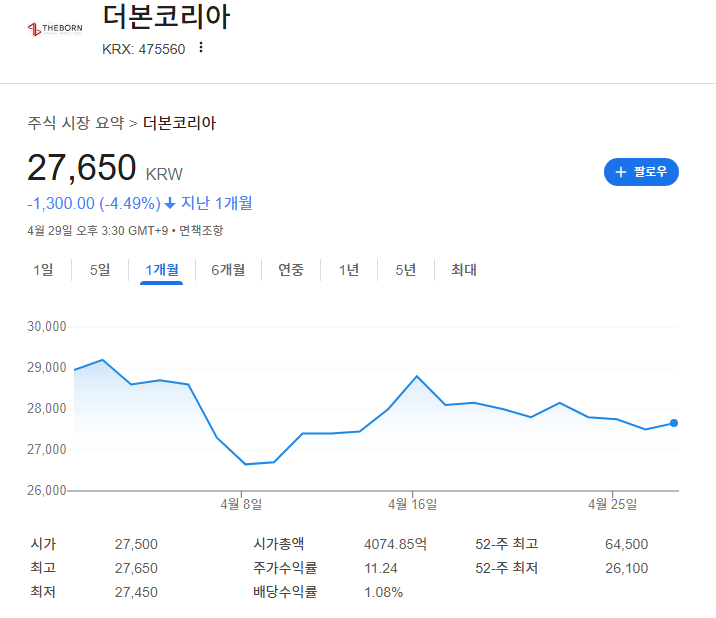The image size is (716, 618).
Task: Click the 52-주 최고 label
Action: point(506,544)
